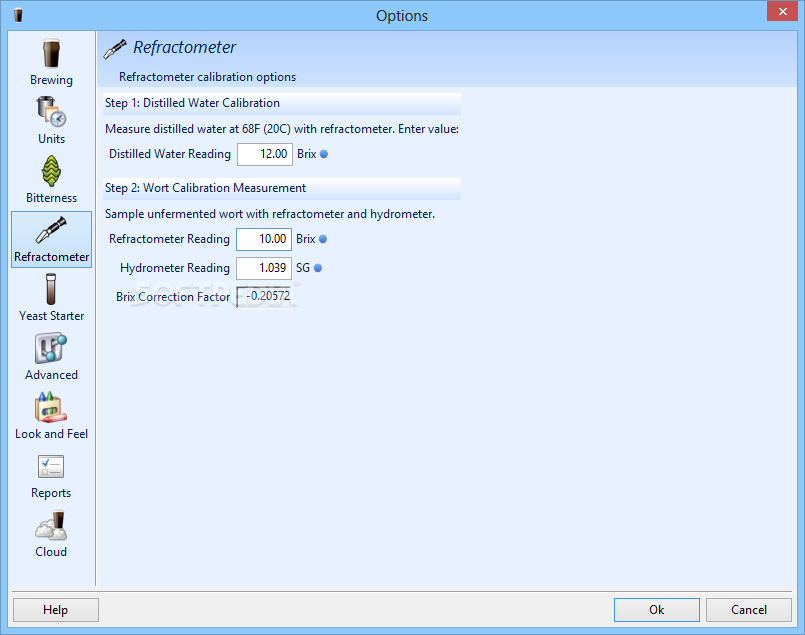Click the blue dot beside Distilled Water Brix
Image resolution: width=805 pixels, height=635 pixels.
[323, 154]
